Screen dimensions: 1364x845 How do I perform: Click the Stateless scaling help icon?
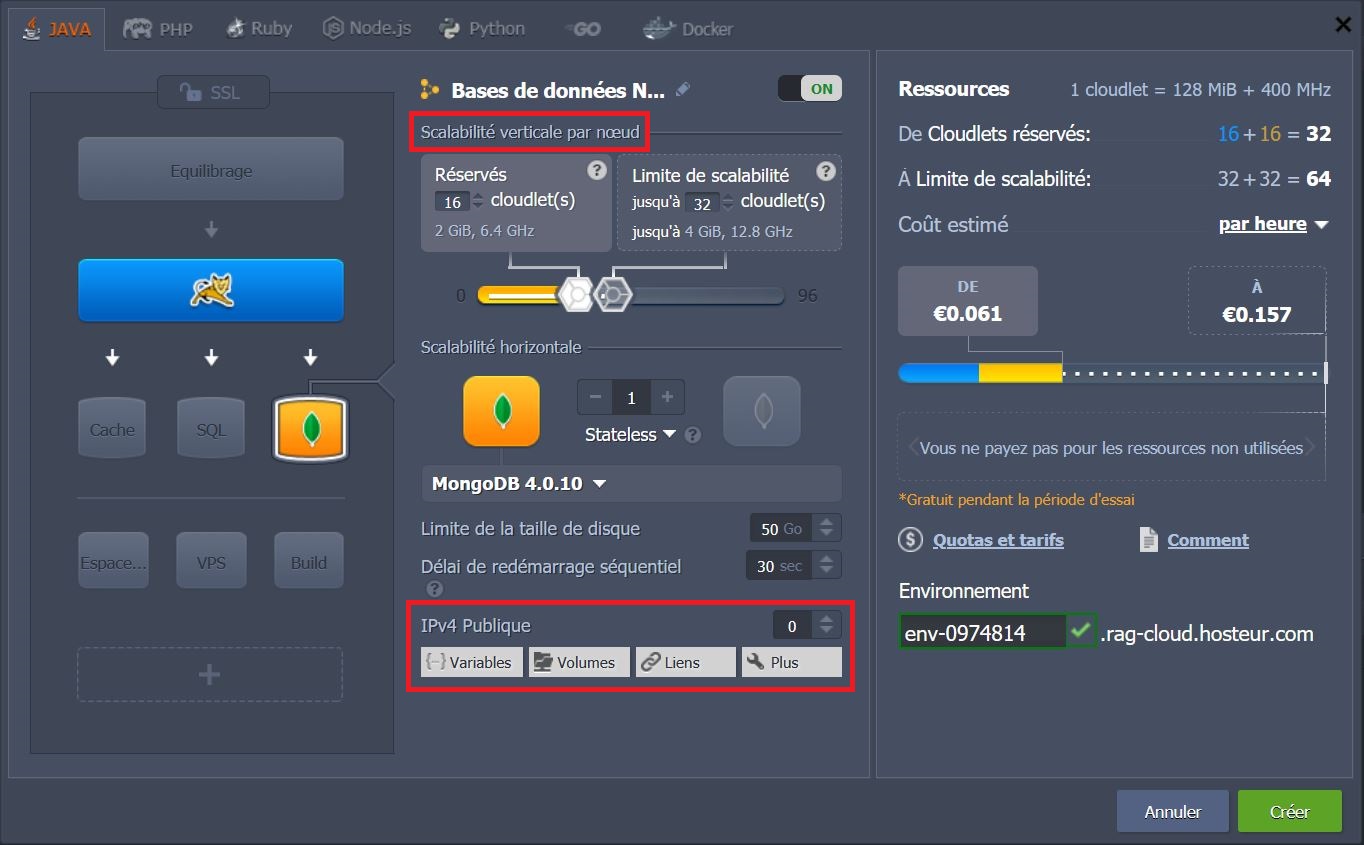[x=693, y=435]
